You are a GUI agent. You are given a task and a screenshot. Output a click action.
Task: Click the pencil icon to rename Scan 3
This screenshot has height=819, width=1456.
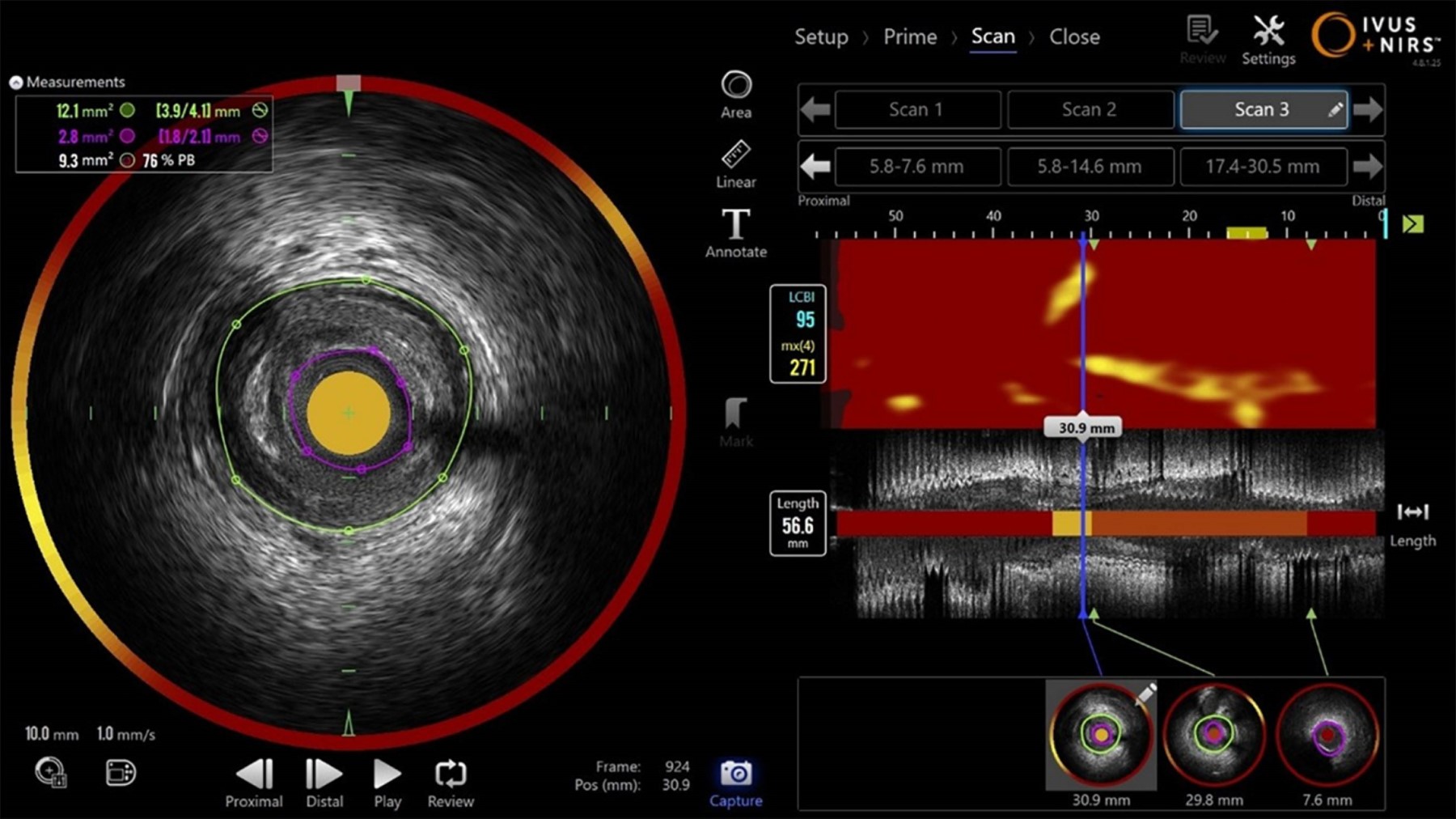click(x=1335, y=109)
